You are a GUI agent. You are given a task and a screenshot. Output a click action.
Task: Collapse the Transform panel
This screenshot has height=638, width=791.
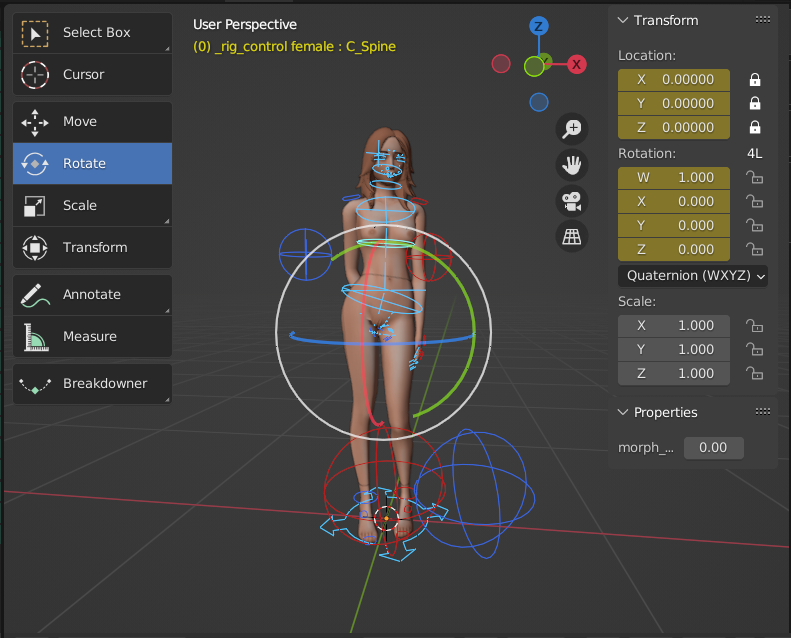click(x=623, y=20)
